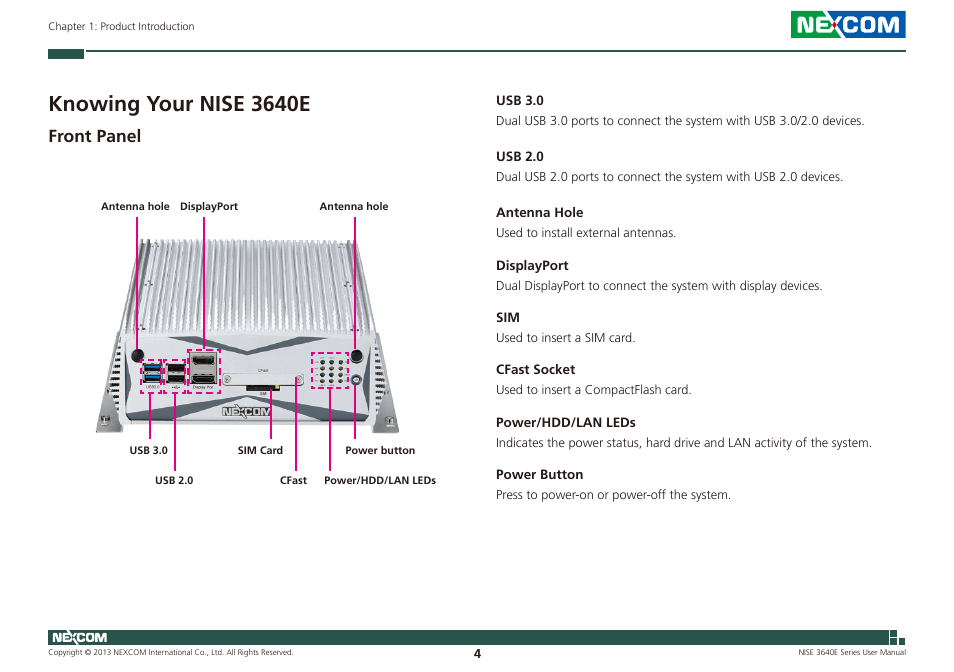Select the 'DisplayPort' description heading
954x672 pixels.
[x=532, y=266]
